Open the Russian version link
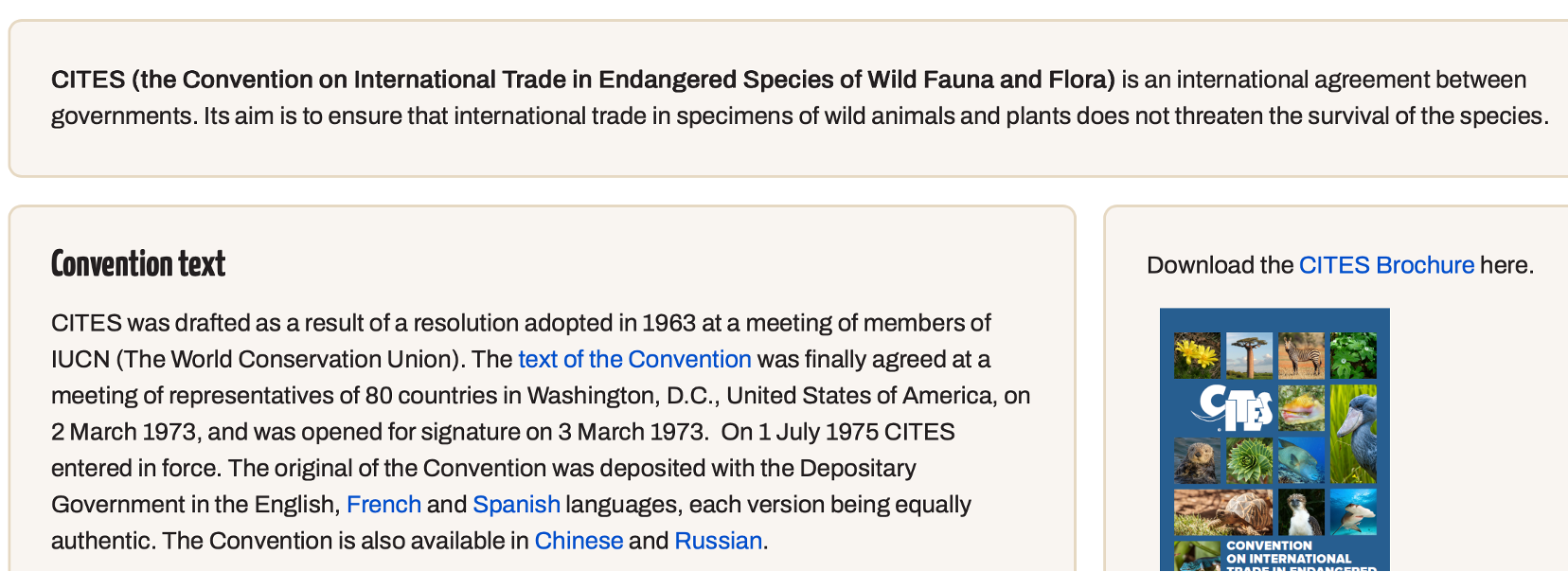The height and width of the screenshot is (572, 1568). (x=718, y=541)
